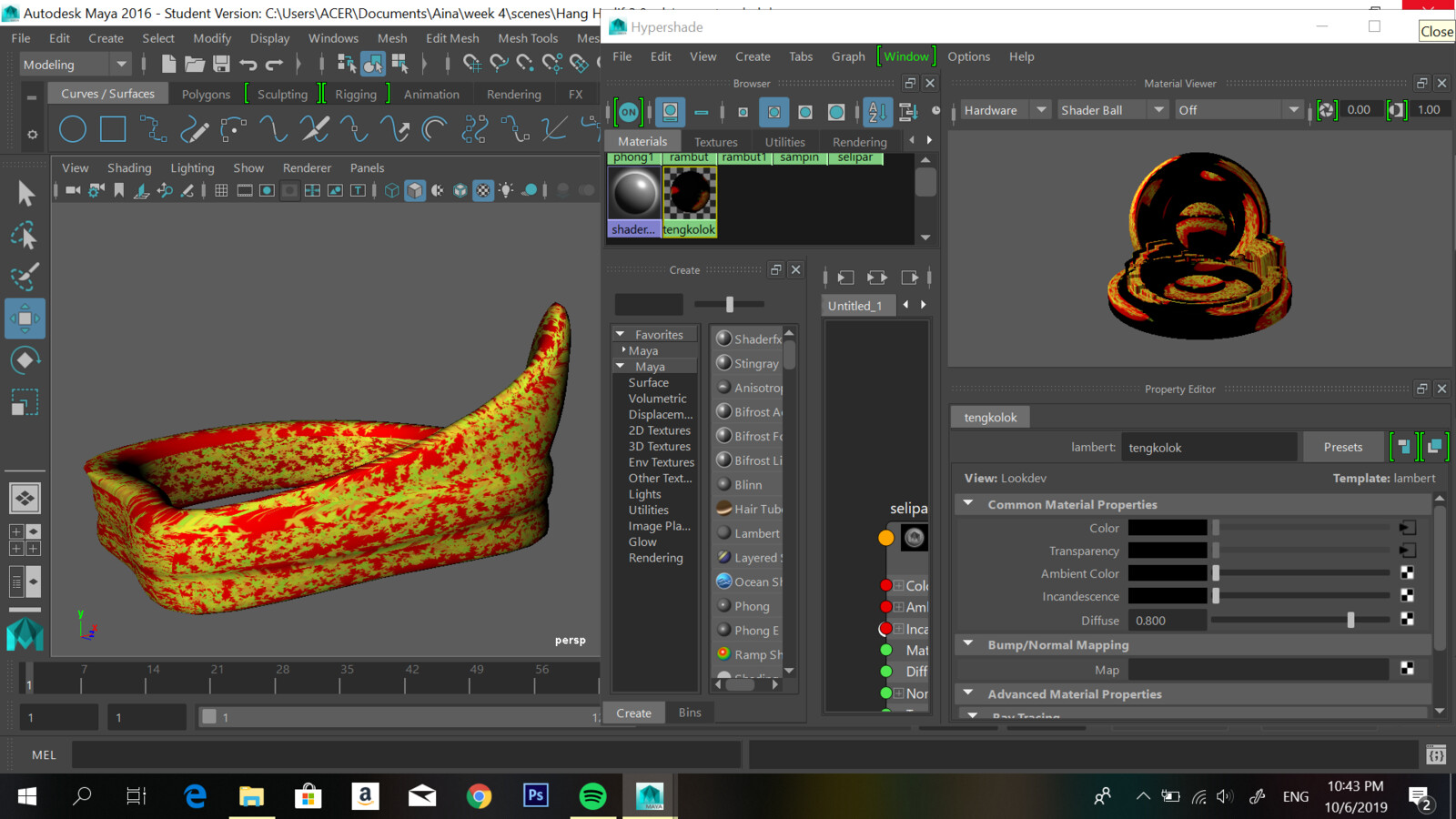
Task: Open a scene with the folder icon
Action: click(195, 64)
